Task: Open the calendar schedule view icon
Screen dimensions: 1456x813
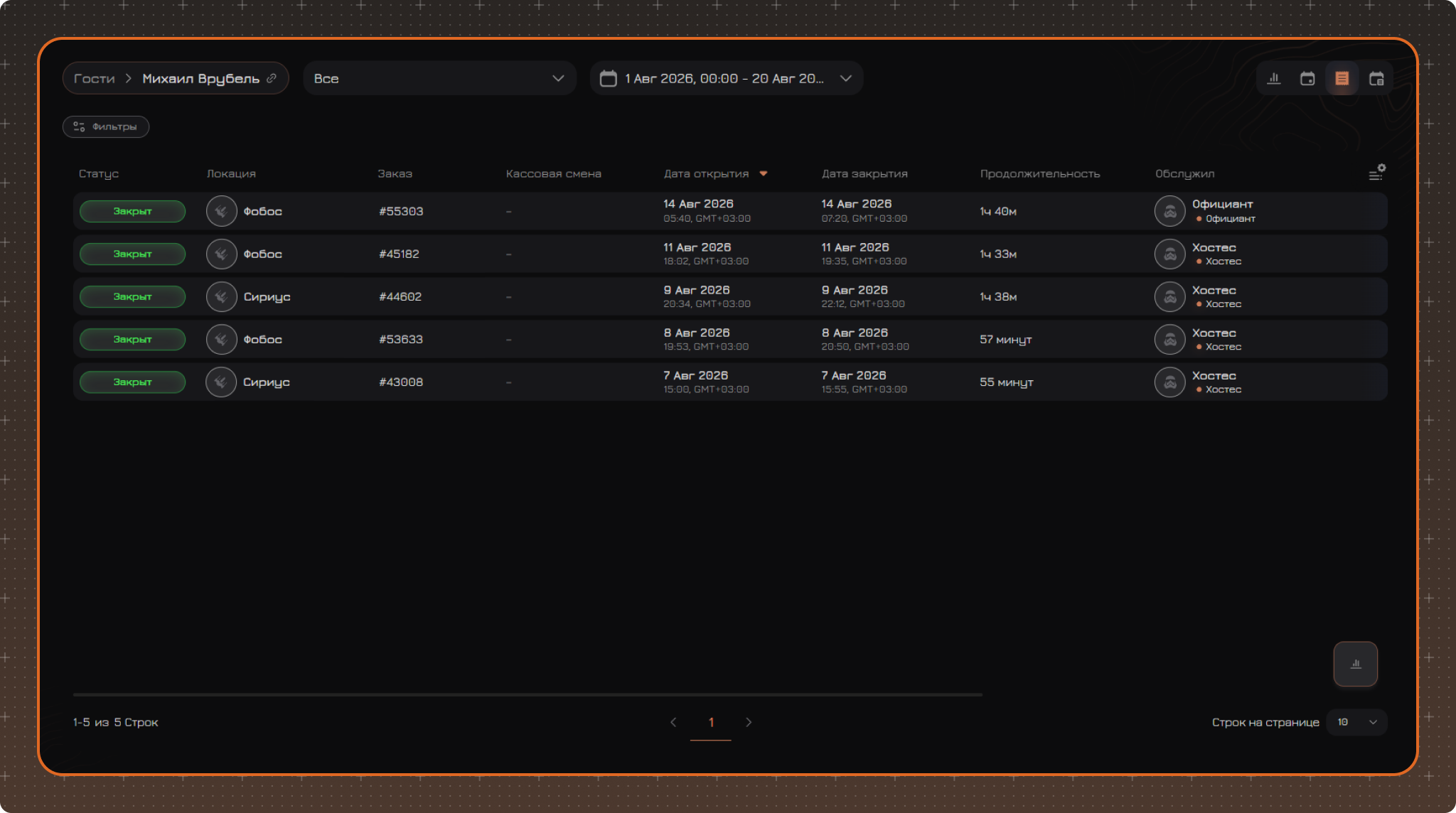Action: point(1376,78)
